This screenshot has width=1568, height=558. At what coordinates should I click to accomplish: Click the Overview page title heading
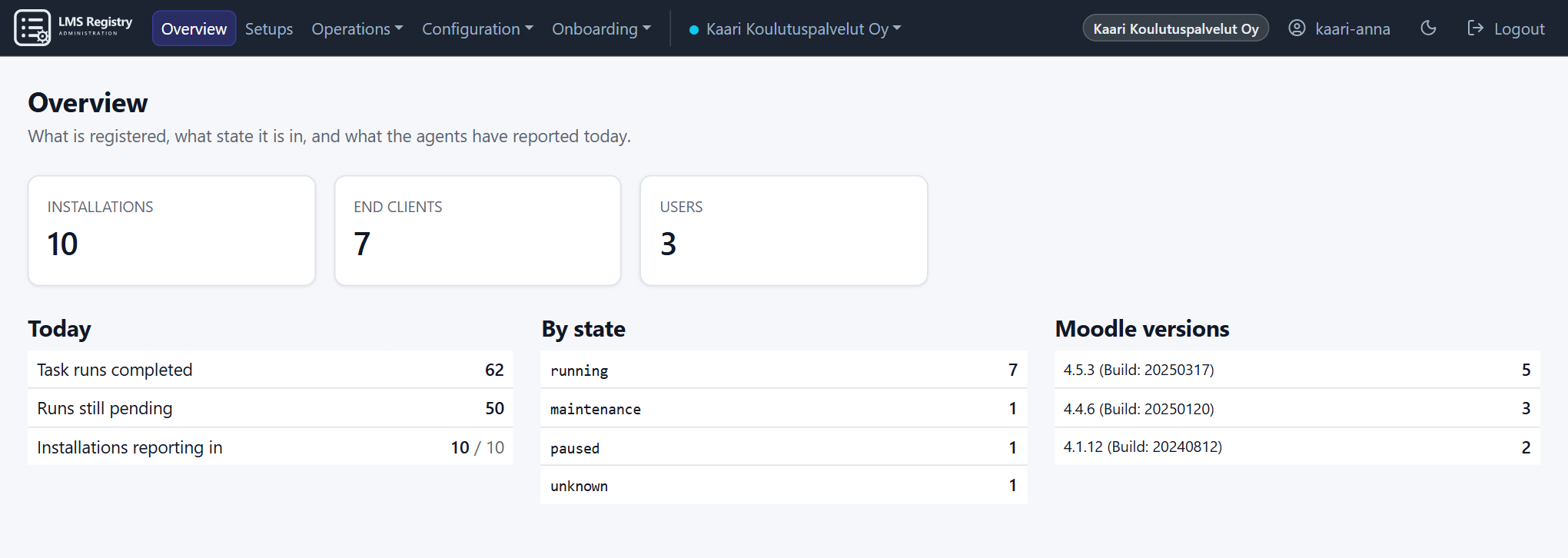(x=88, y=102)
